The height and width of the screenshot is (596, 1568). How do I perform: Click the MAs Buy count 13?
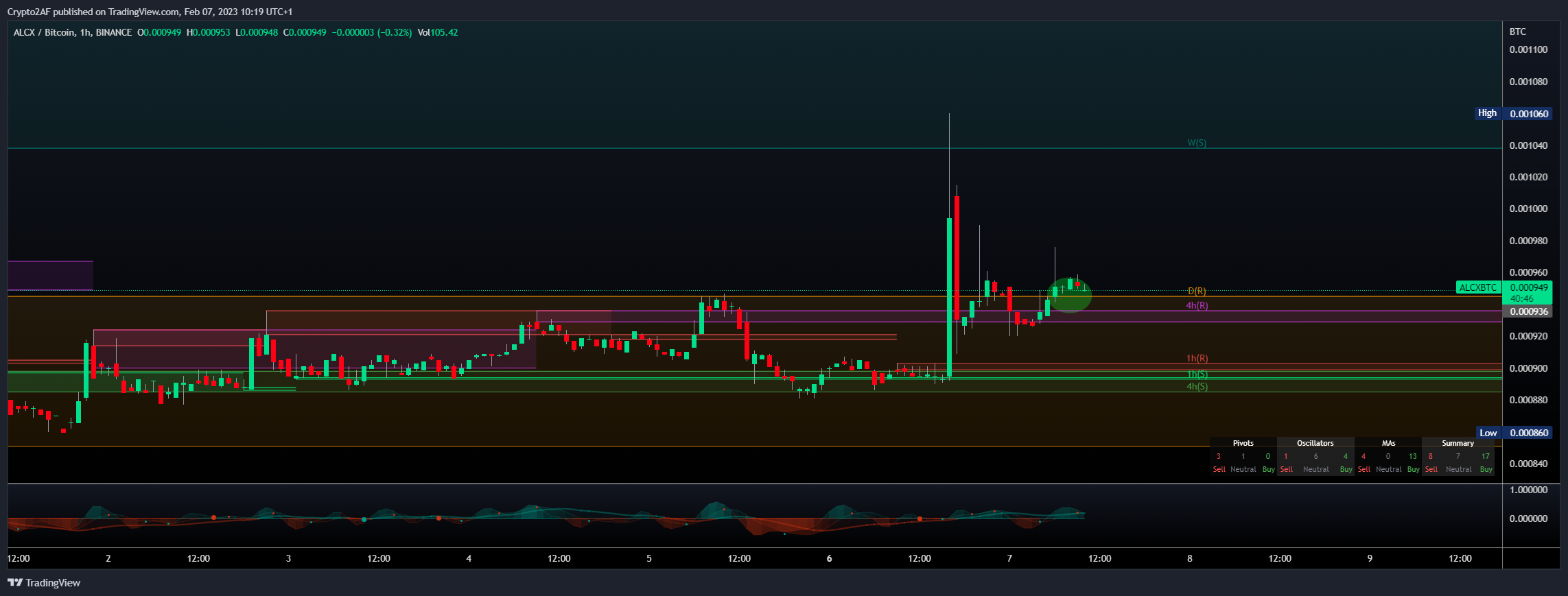1412,456
